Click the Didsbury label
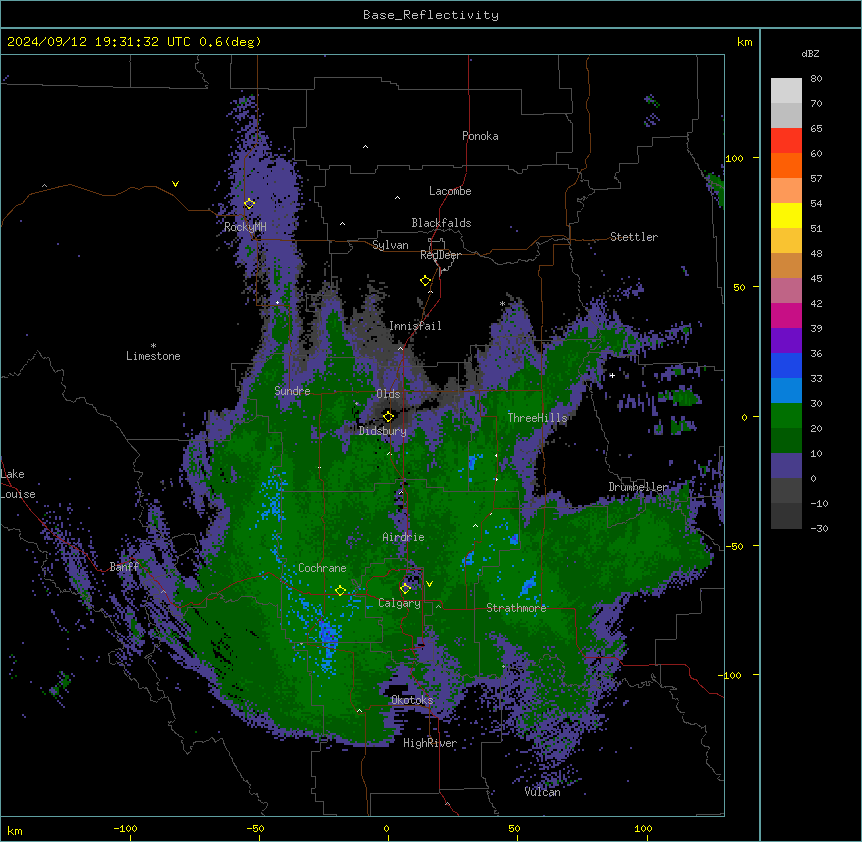Screen dimensions: 862x842 [383, 431]
